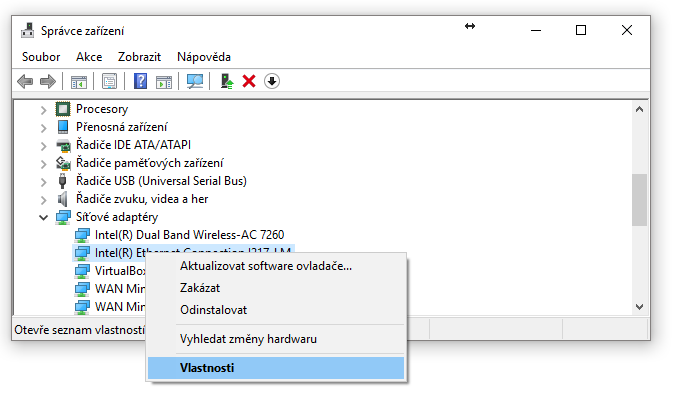Click the Řadiče paměťových zařízení icon
Screen dimensions: 677x393
(63, 163)
